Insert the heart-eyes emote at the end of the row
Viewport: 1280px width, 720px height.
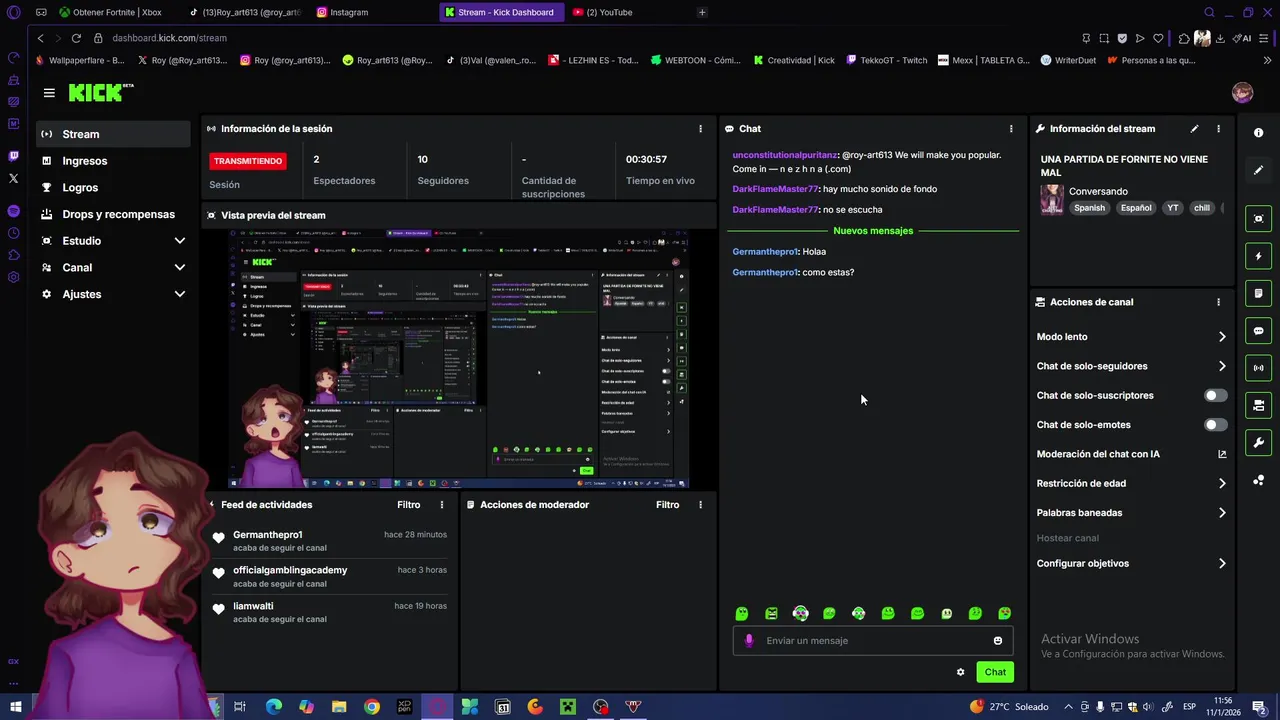pos(1005,614)
